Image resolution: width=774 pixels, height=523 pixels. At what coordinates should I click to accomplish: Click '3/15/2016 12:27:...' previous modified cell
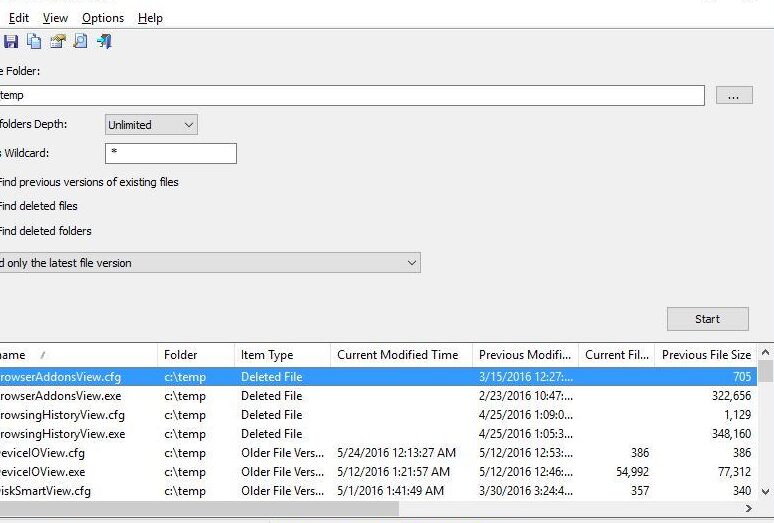pyautogui.click(x=526, y=377)
